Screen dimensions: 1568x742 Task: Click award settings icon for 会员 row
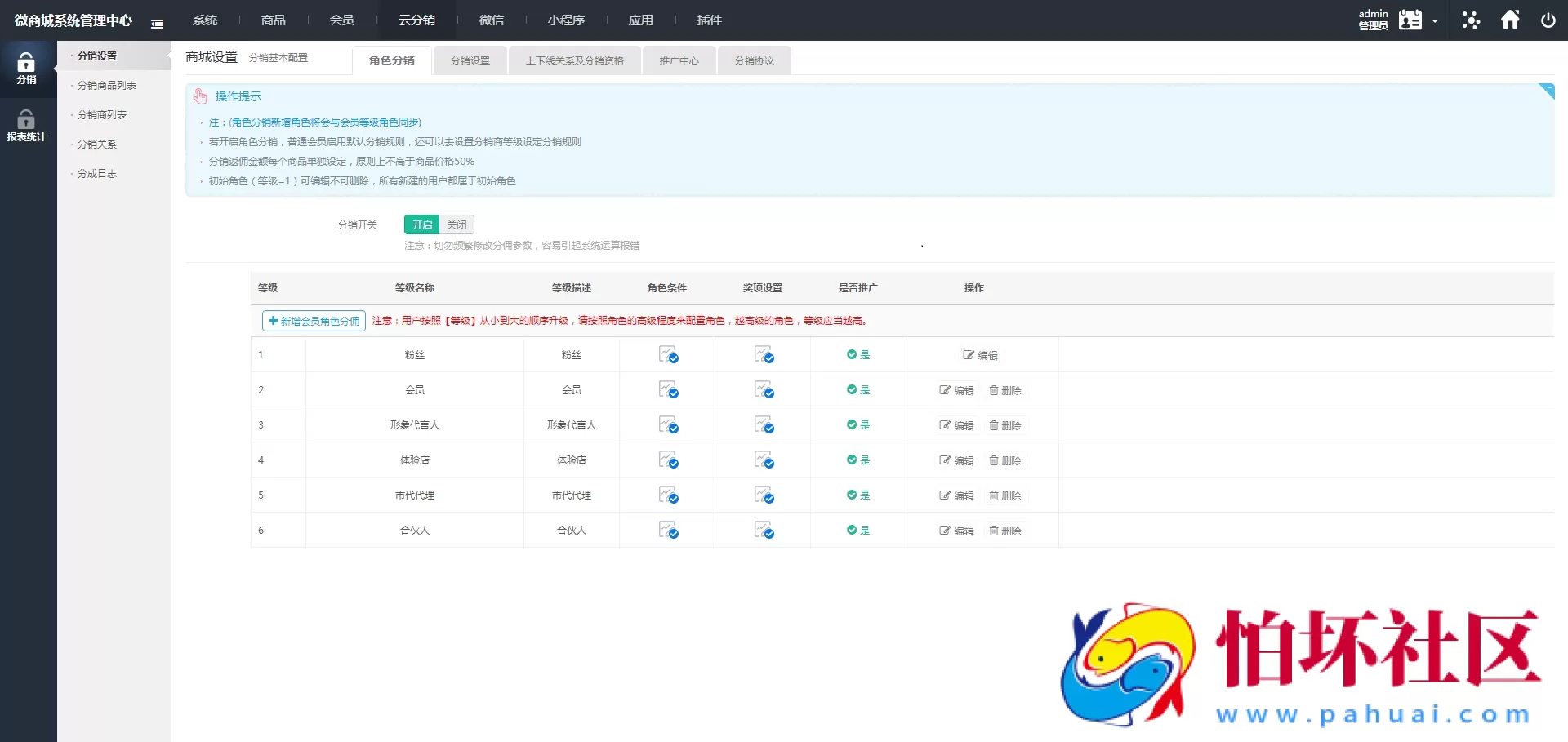764,390
